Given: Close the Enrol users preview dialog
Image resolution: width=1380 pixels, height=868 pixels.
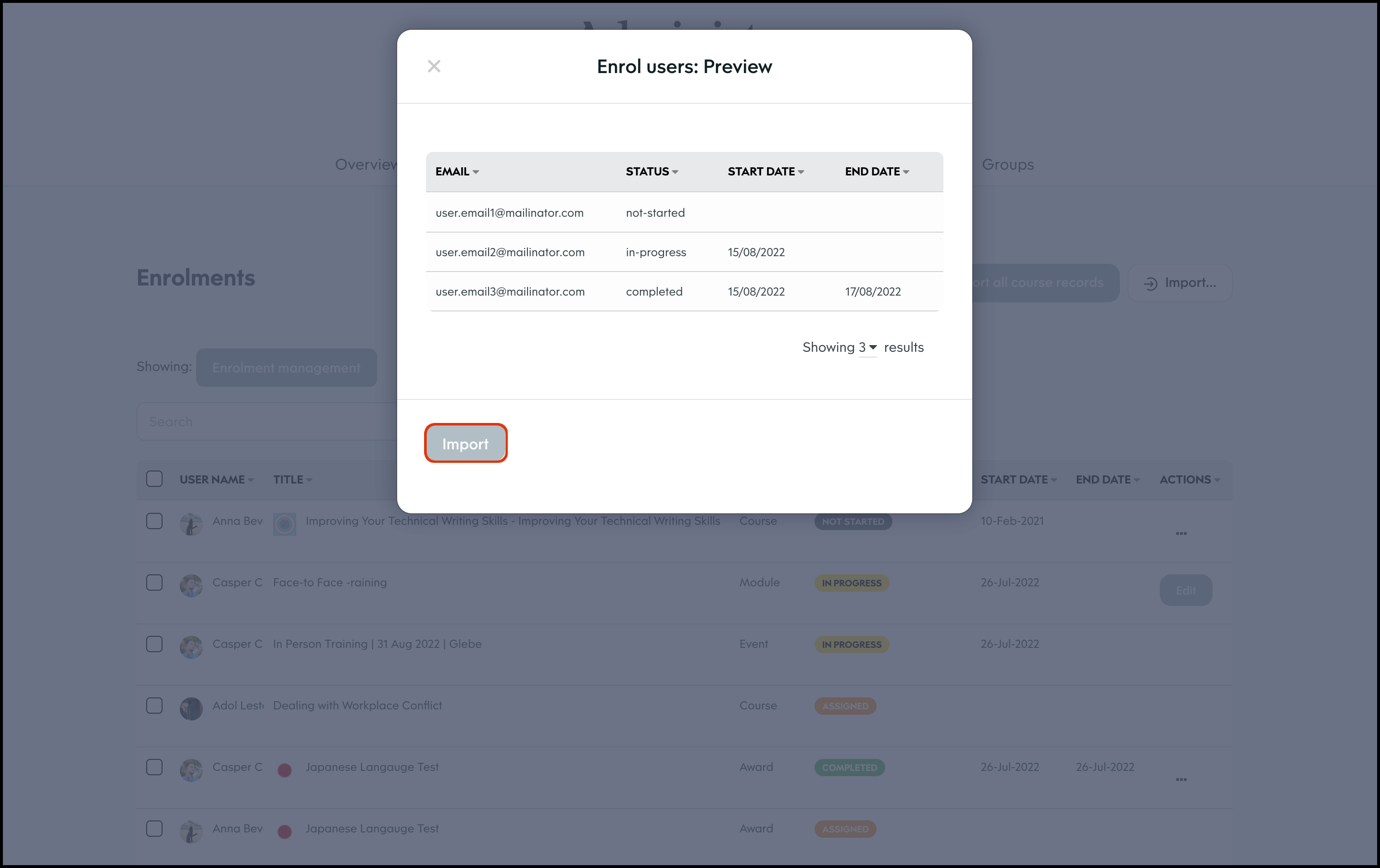Looking at the screenshot, I should tap(434, 66).
